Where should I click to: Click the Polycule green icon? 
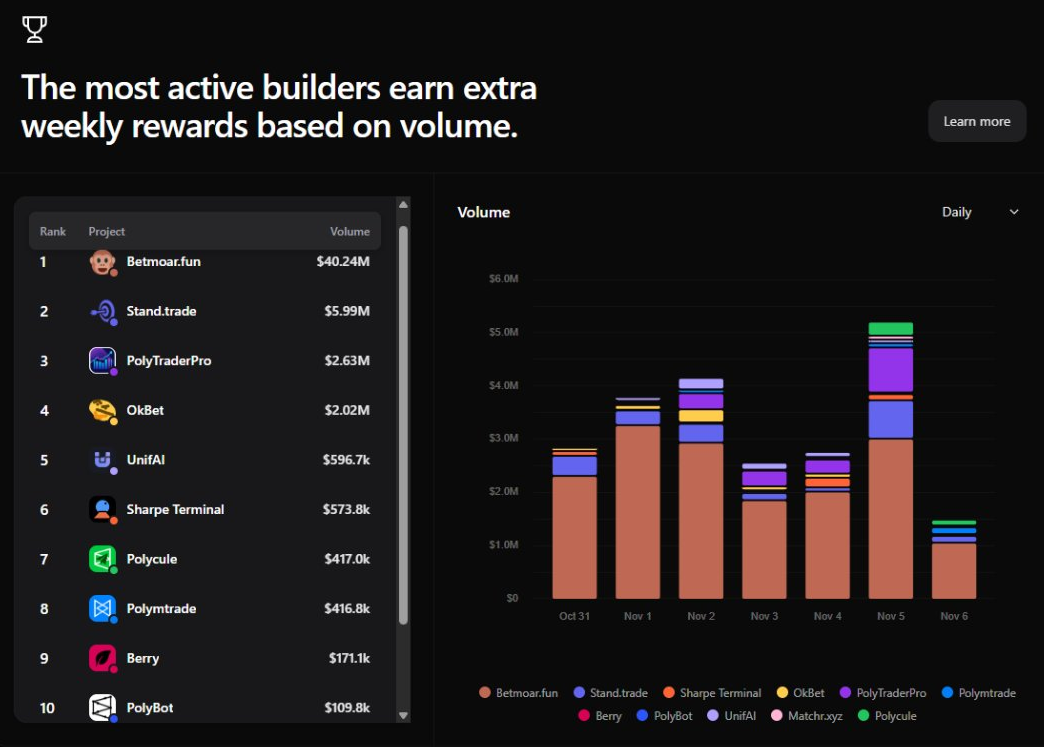[x=102, y=559]
